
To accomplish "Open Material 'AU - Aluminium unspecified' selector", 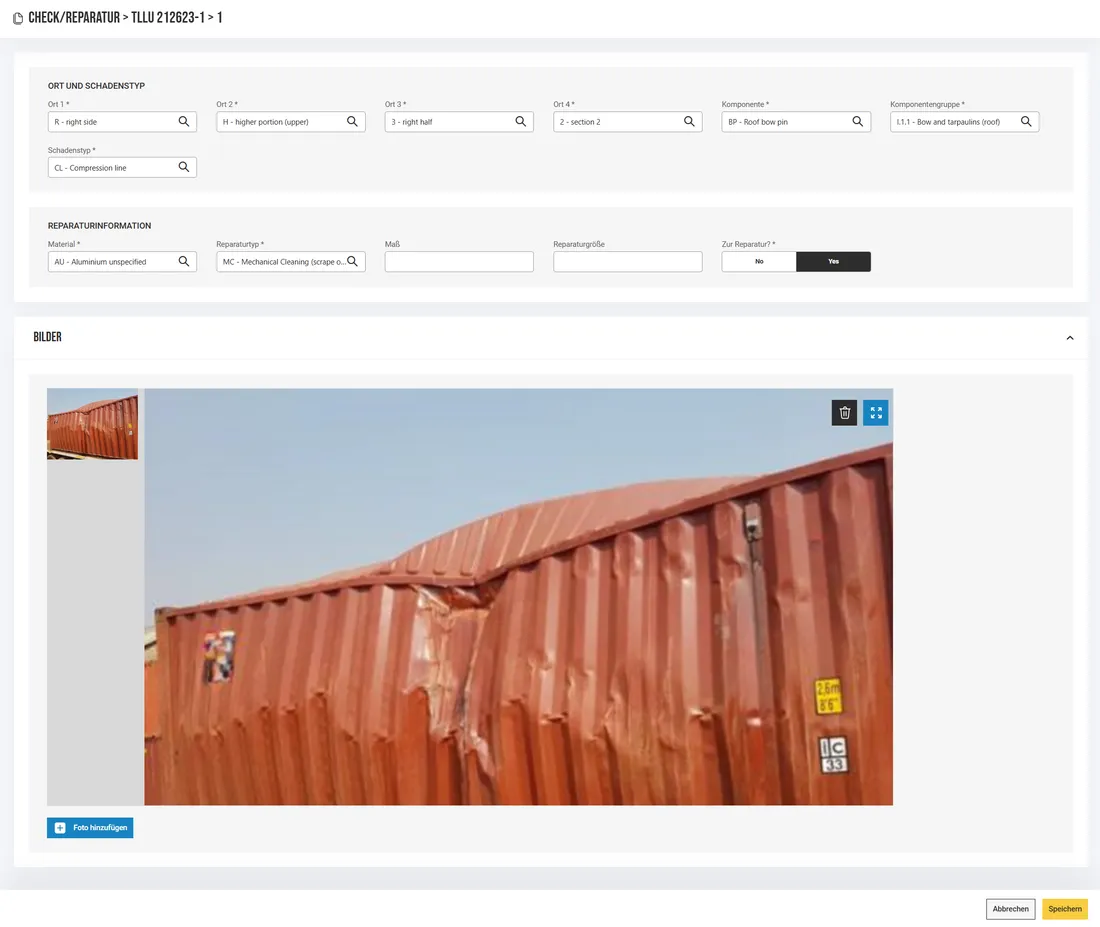I will coord(122,262).
